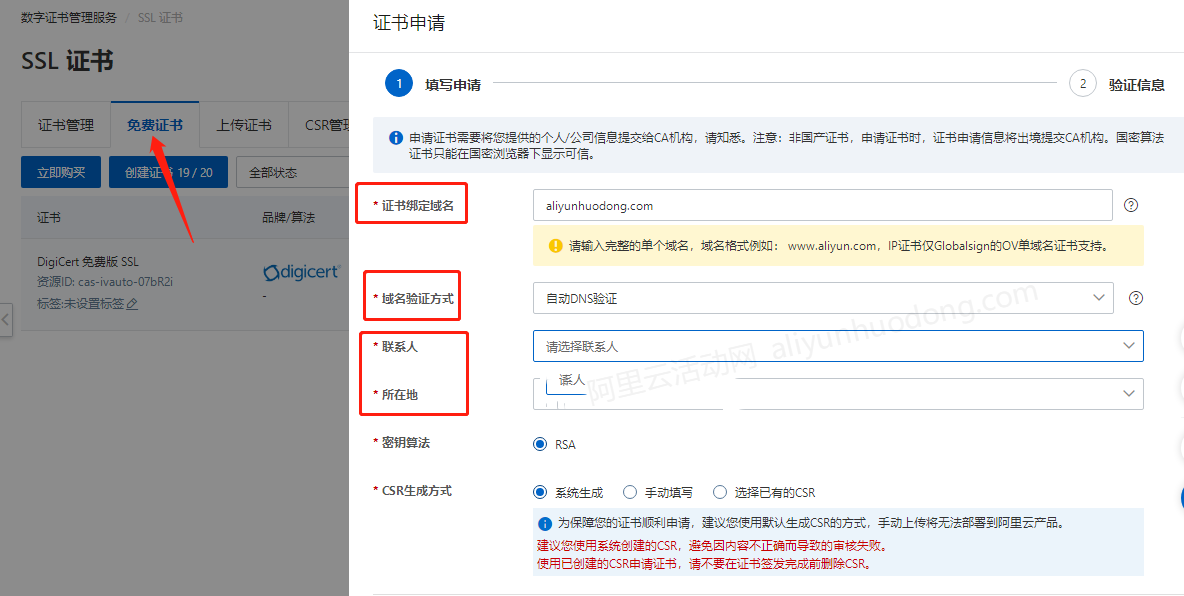Click the DigiCert brand logo

[x=302, y=271]
